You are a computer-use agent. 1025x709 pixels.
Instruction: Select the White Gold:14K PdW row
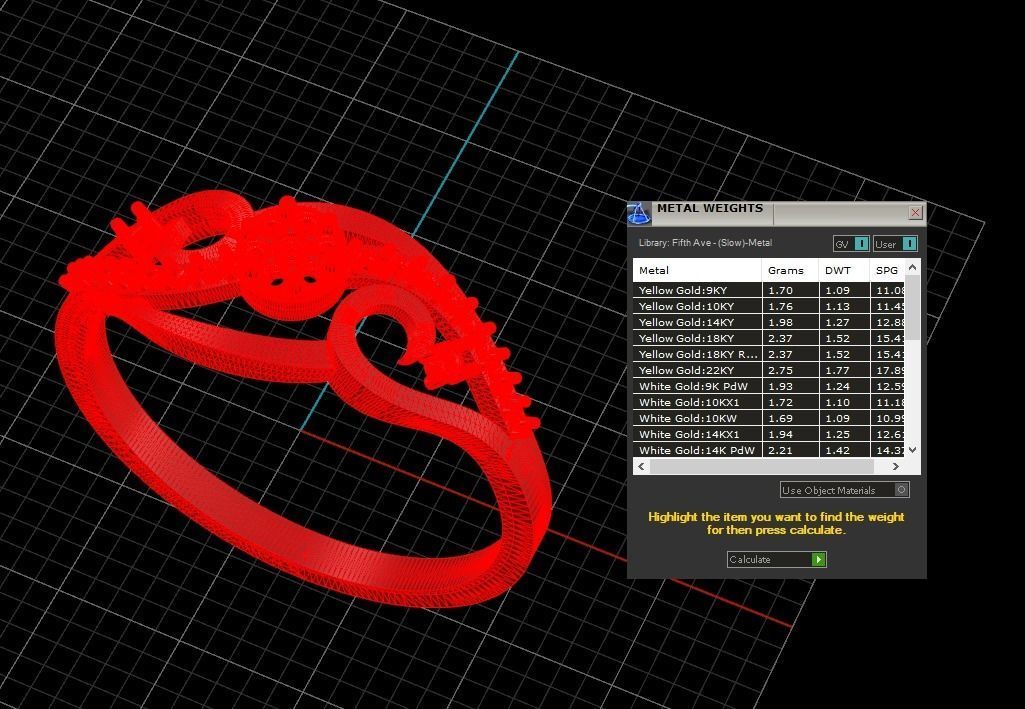770,450
